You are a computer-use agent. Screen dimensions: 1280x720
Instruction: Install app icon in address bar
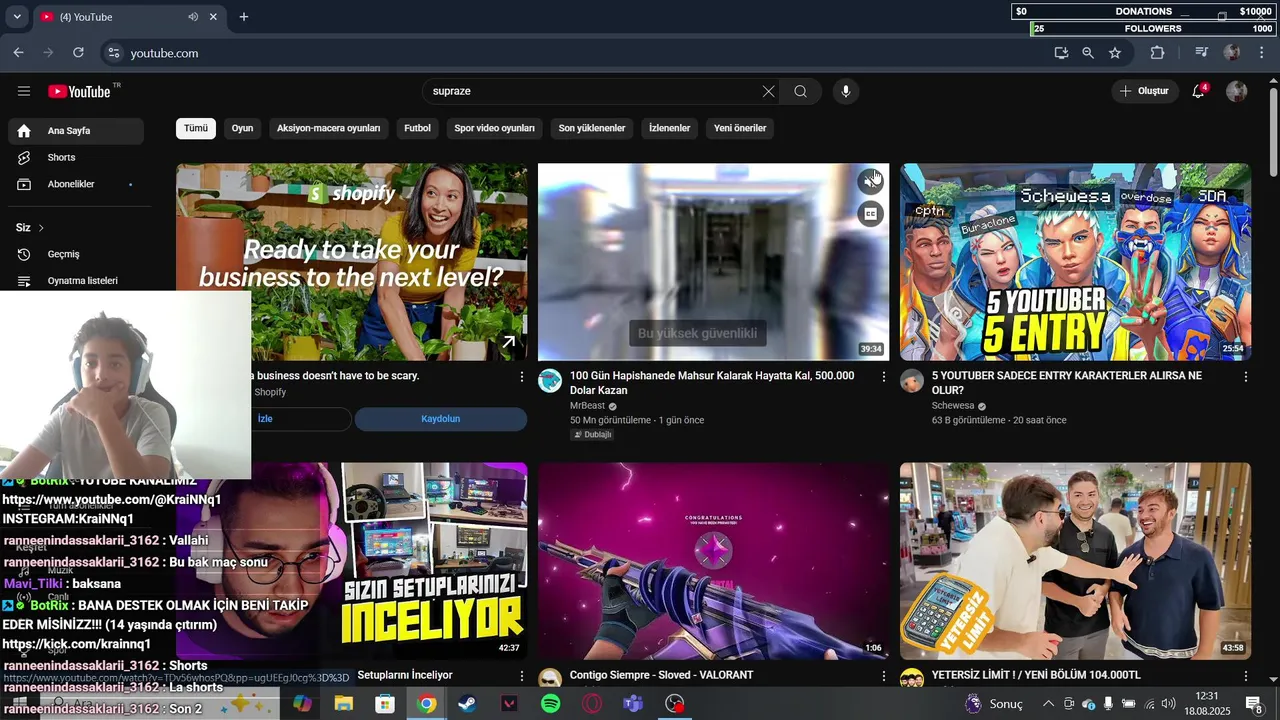coord(1061,53)
